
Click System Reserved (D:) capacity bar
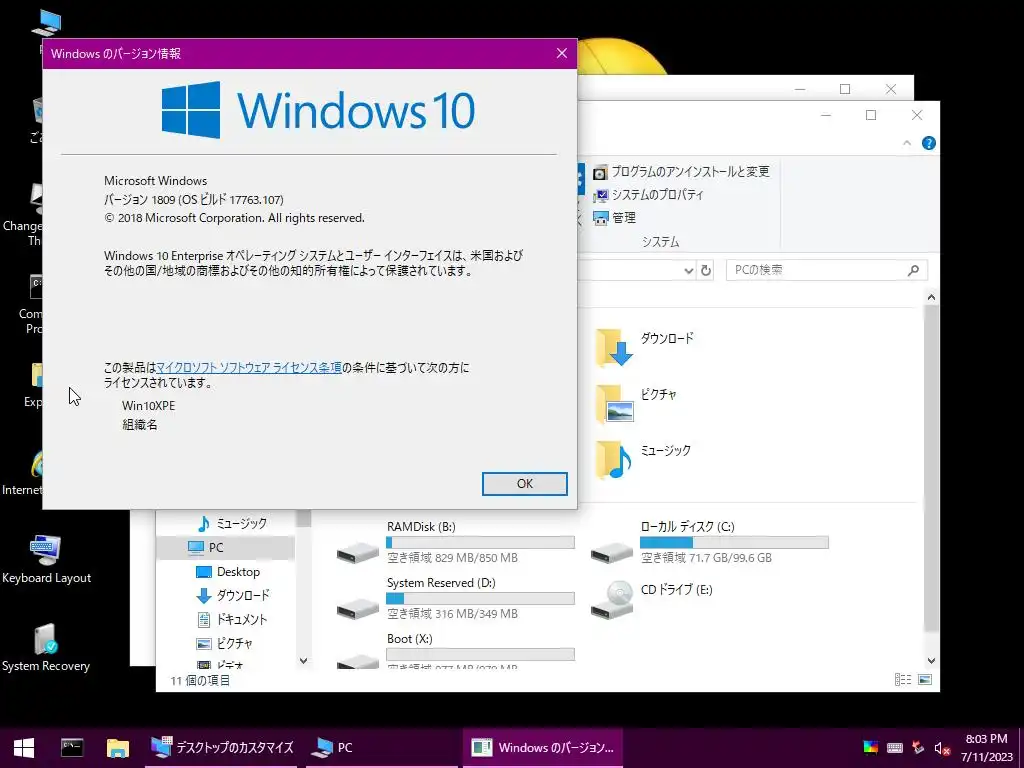click(x=480, y=598)
